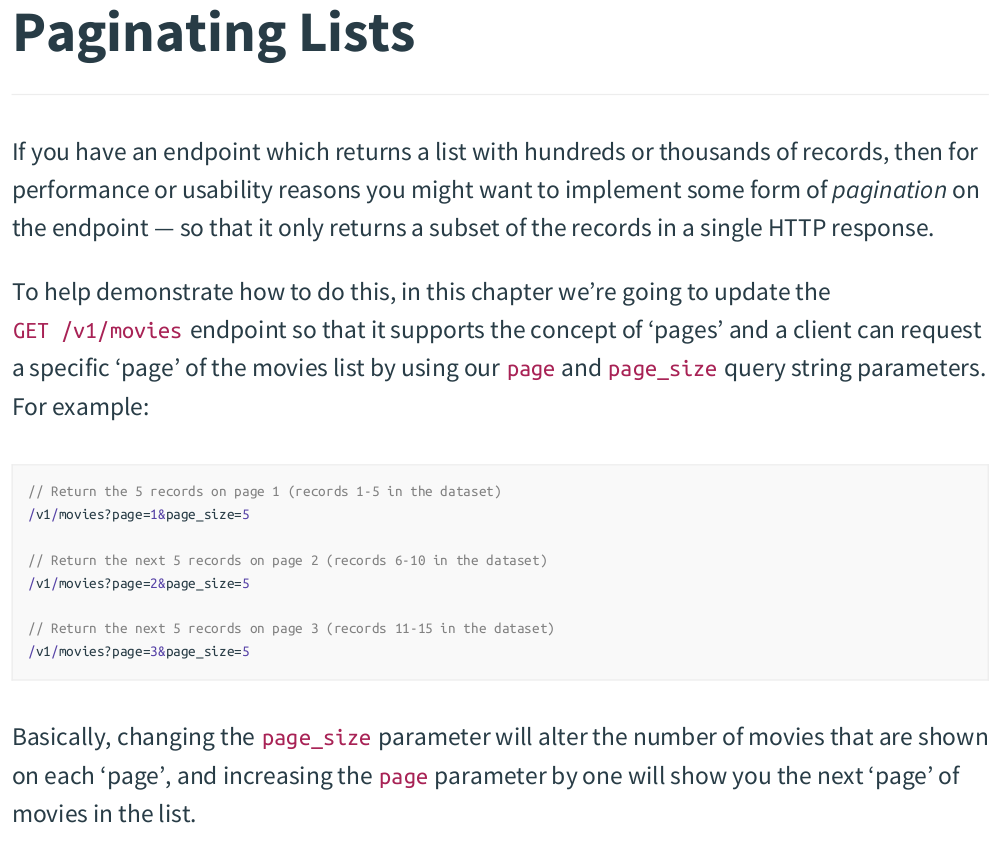Click the inline "page" code before "and"
This screenshot has width=1007, height=842.
530,369
